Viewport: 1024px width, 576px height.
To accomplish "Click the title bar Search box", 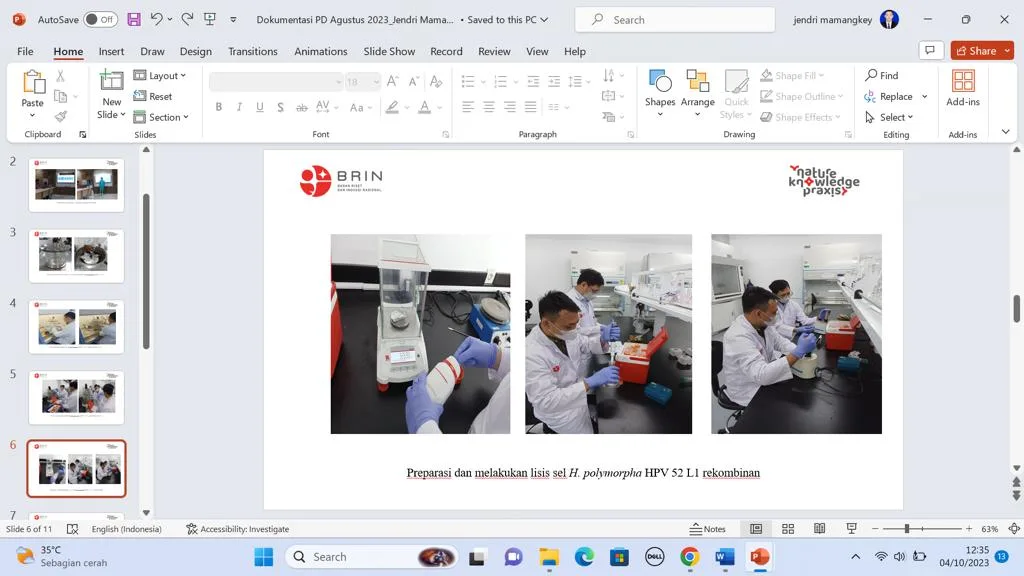I will [x=675, y=20].
